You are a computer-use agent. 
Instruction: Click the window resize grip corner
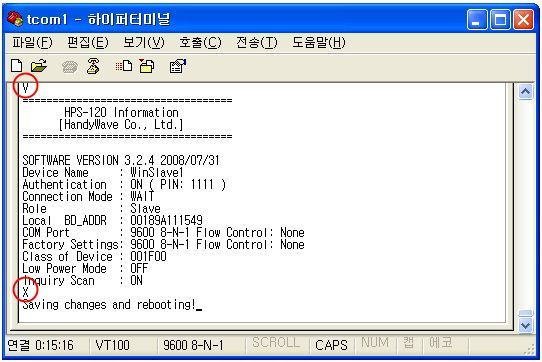point(530,350)
